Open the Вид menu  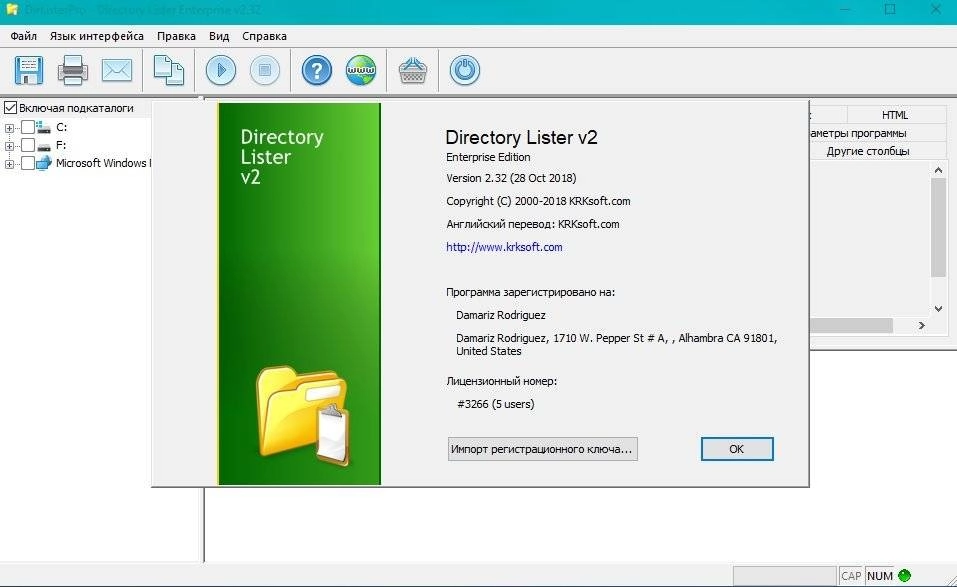pos(219,36)
